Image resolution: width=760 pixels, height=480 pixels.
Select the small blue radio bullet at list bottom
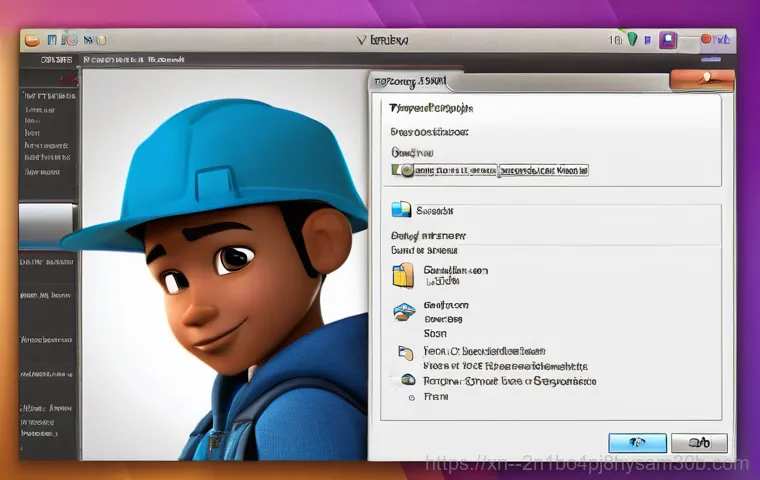pos(410,396)
